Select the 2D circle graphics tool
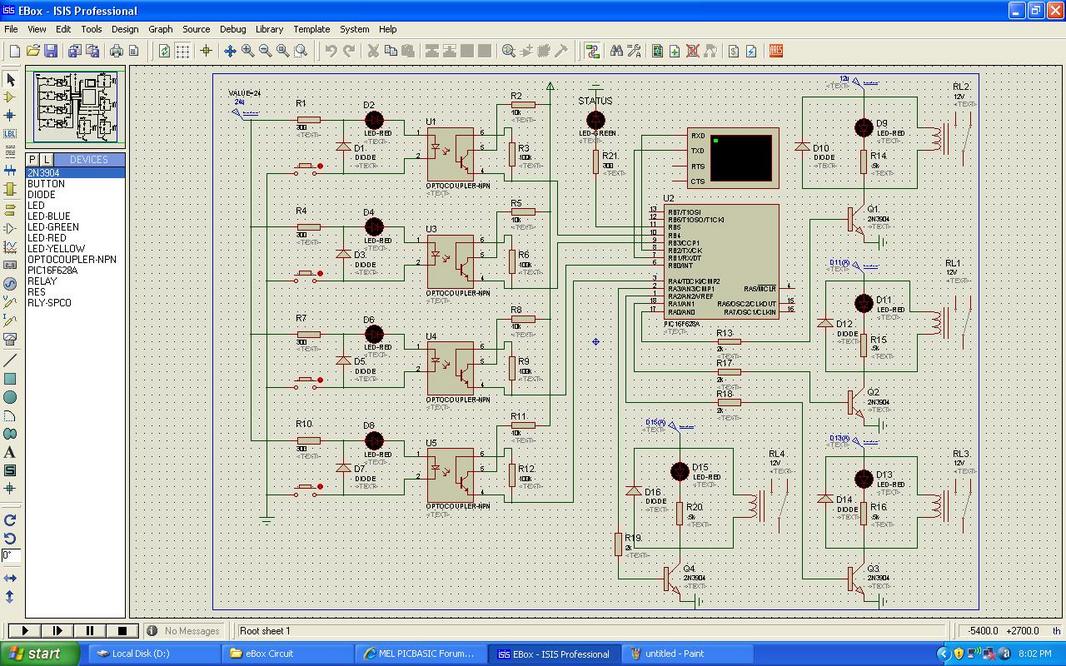This screenshot has height=666, width=1066. (x=10, y=397)
